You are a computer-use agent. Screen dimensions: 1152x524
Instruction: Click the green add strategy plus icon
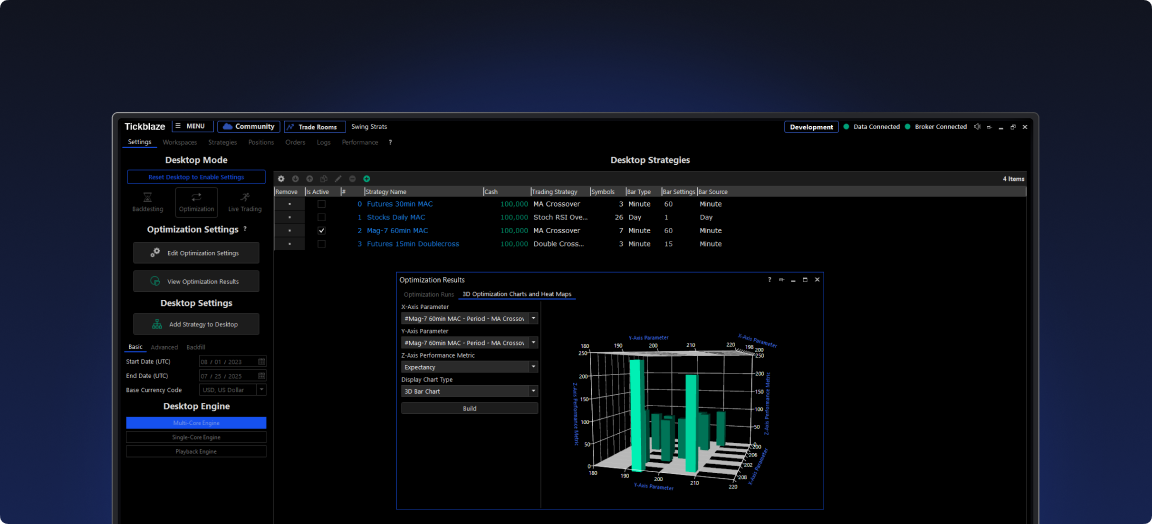[x=367, y=178]
